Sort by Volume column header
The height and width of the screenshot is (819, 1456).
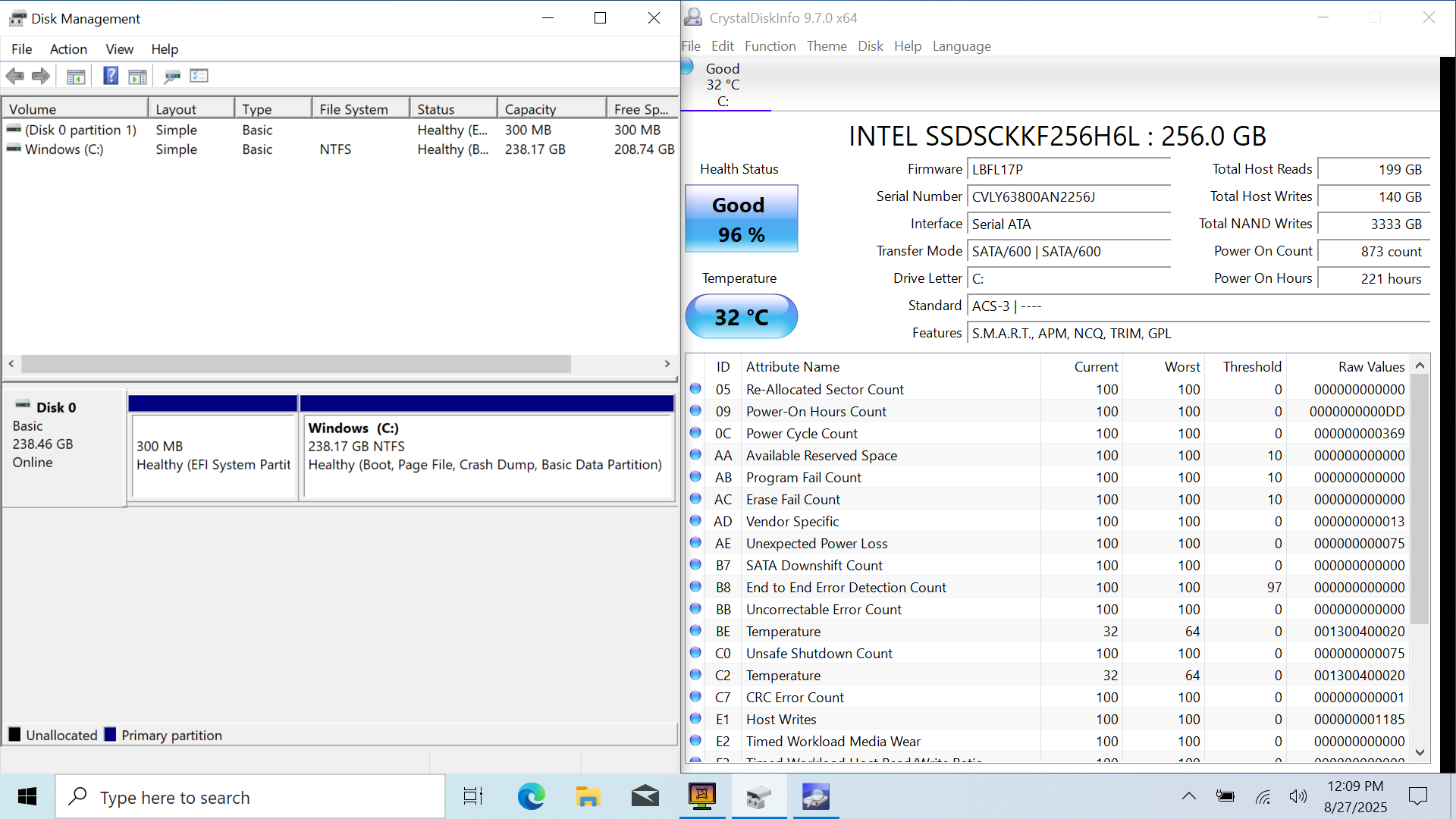point(74,108)
